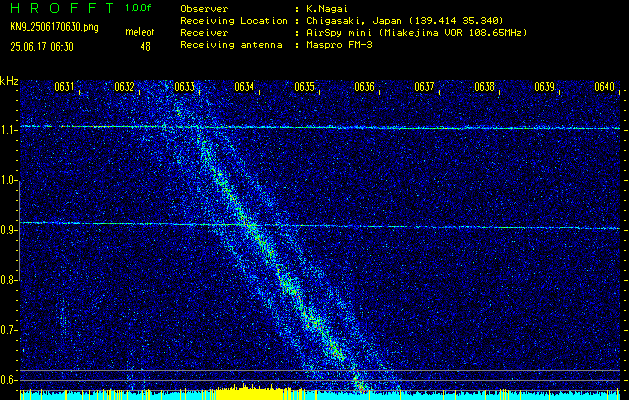Screen dimensions: 629x400
Task: Click the 1.1 kHz axis label
Action: point(7,131)
